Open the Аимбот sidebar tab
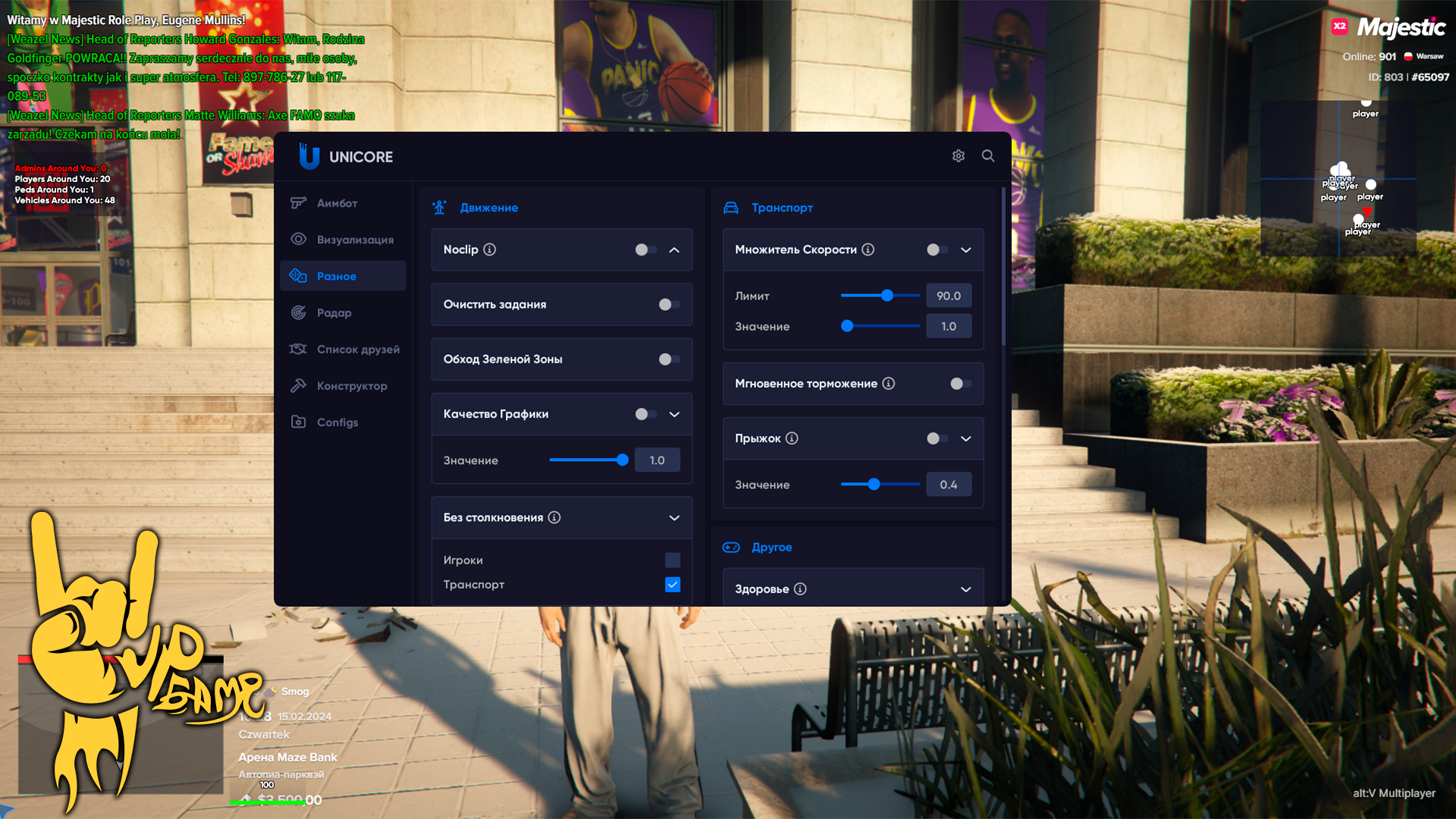This screenshot has width=1456, height=819. click(x=337, y=203)
